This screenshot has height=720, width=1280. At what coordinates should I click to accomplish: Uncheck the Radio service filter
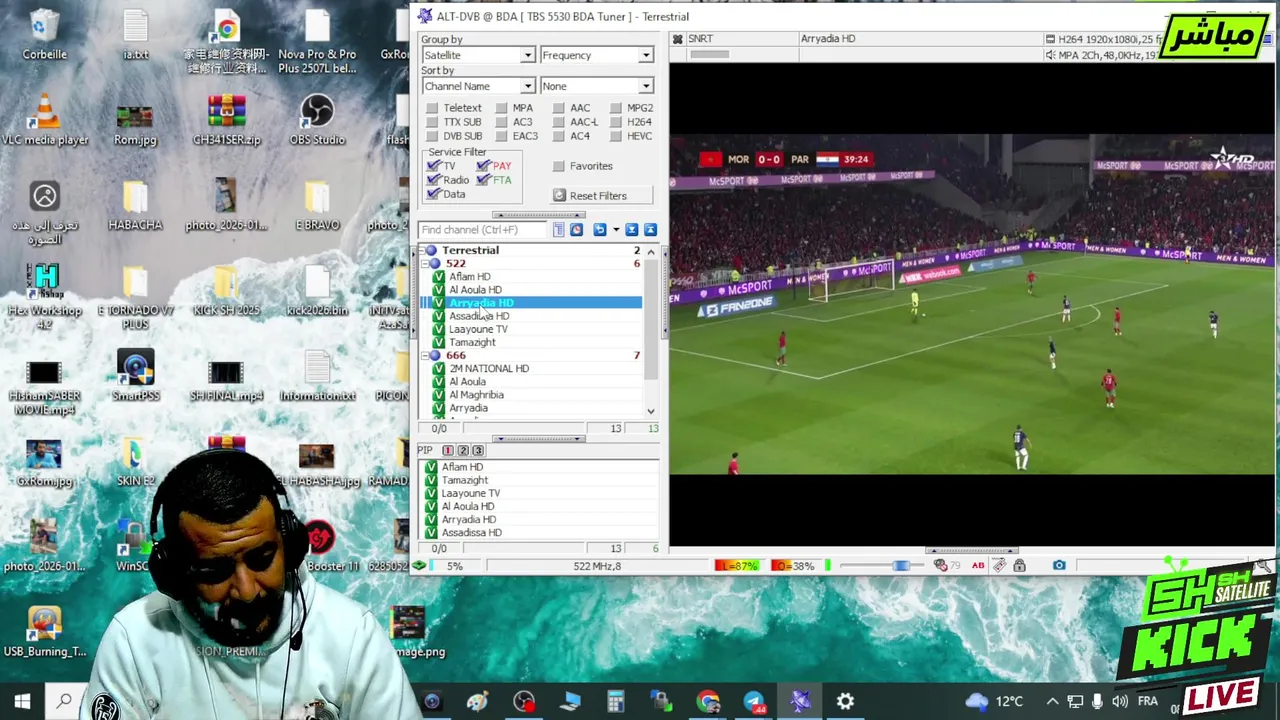[434, 180]
